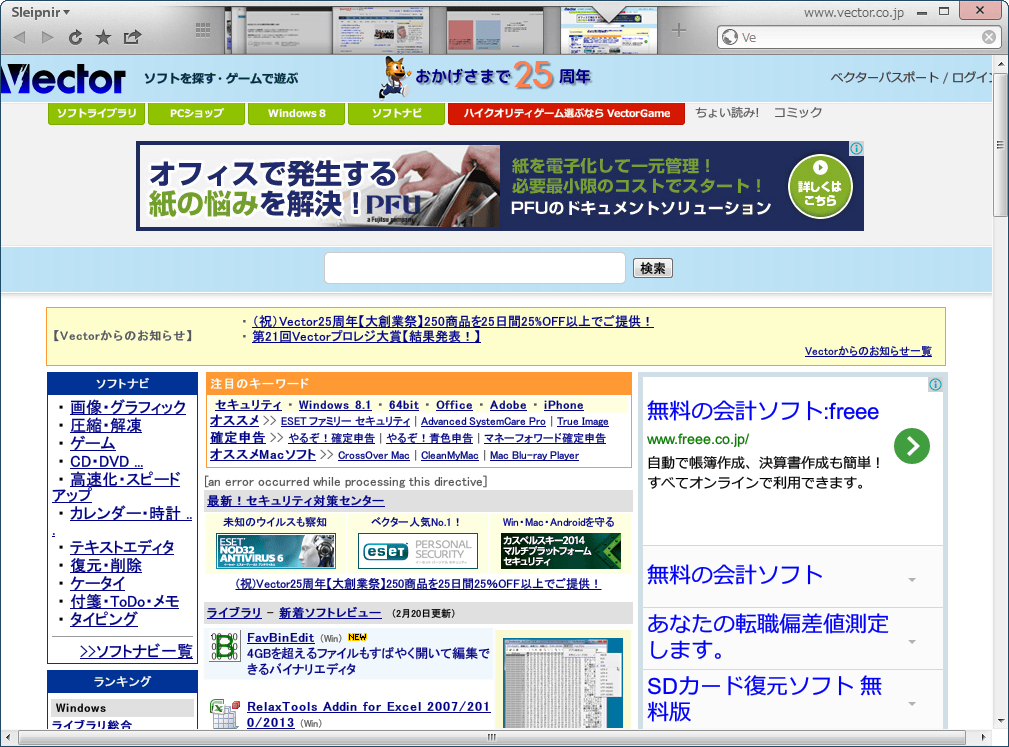The image size is (1009, 747).
Task: Click the horizontal scrollbar thumb
Action: (492, 737)
